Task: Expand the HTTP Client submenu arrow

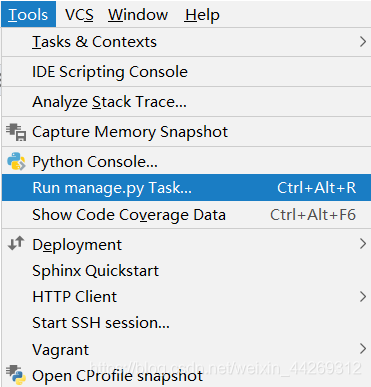Action: pyautogui.click(x=363, y=296)
